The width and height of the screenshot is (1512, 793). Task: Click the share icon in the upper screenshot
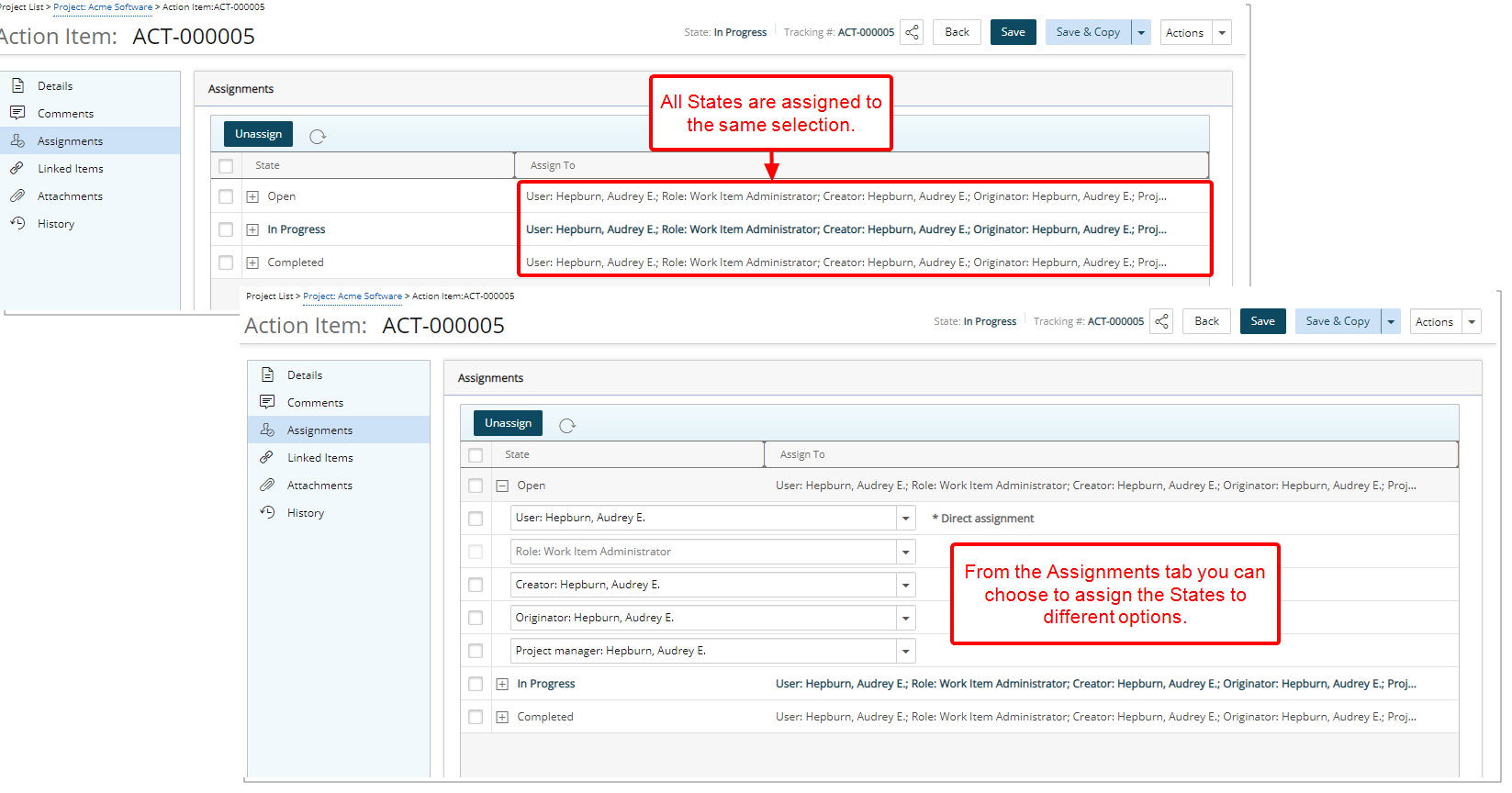click(912, 33)
